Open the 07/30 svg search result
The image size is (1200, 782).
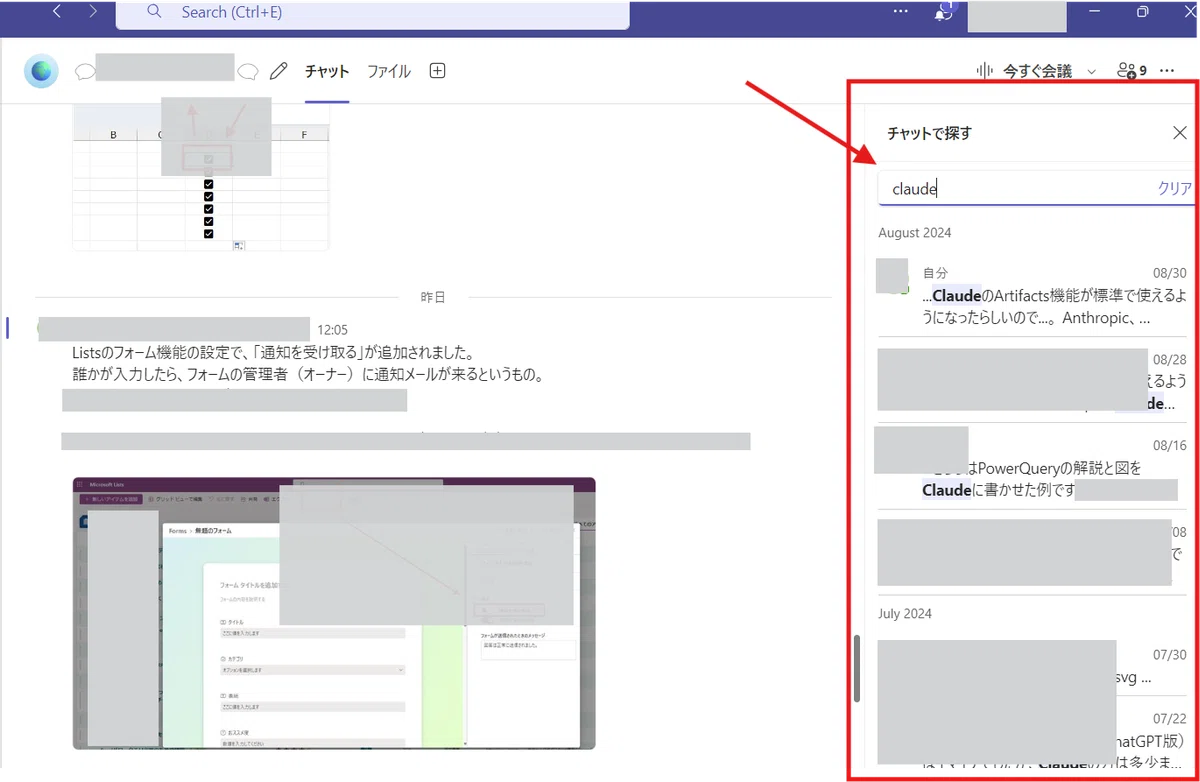tap(1033, 668)
